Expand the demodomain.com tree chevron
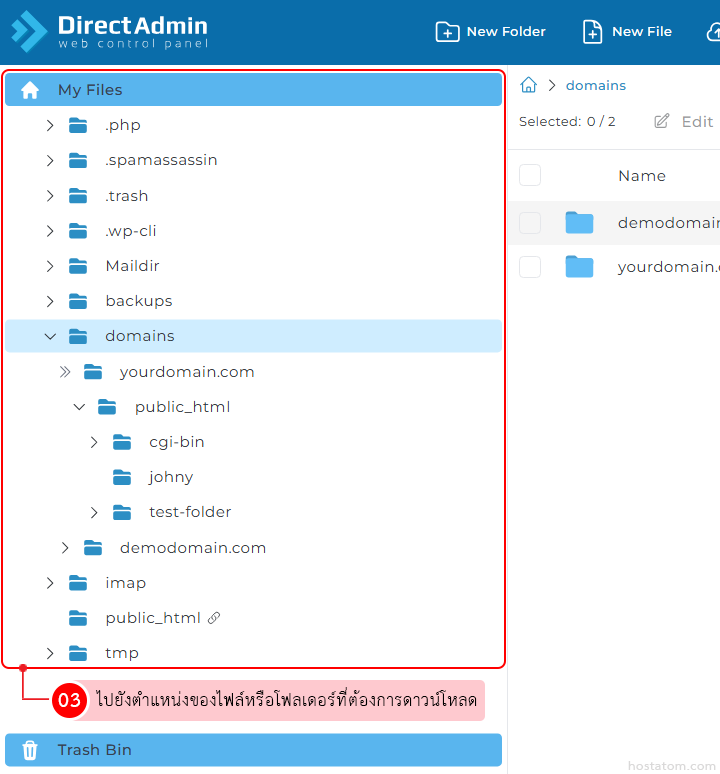The width and height of the screenshot is (720, 774). pos(65,548)
